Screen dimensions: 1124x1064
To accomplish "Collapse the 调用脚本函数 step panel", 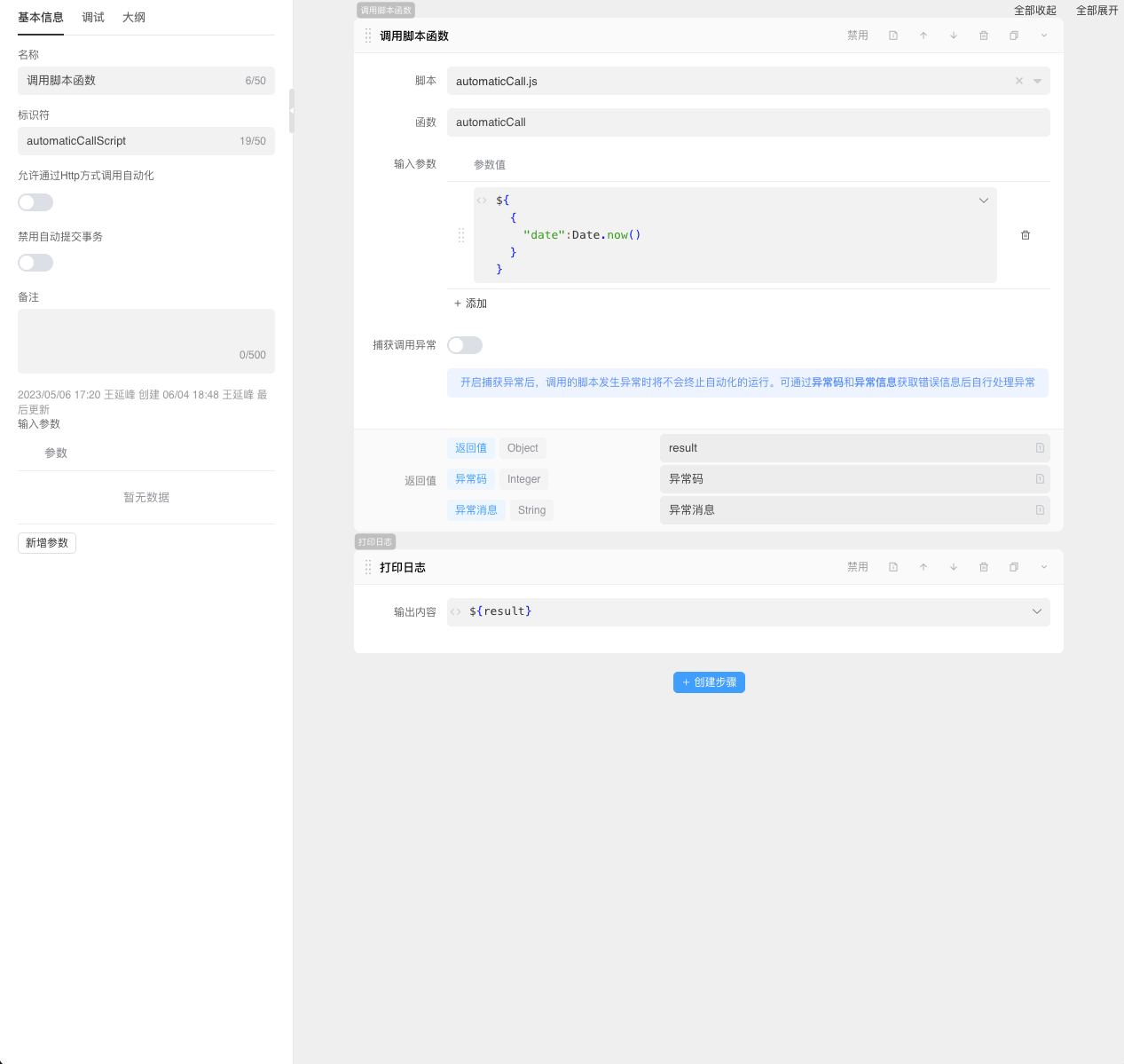I will (x=1044, y=35).
